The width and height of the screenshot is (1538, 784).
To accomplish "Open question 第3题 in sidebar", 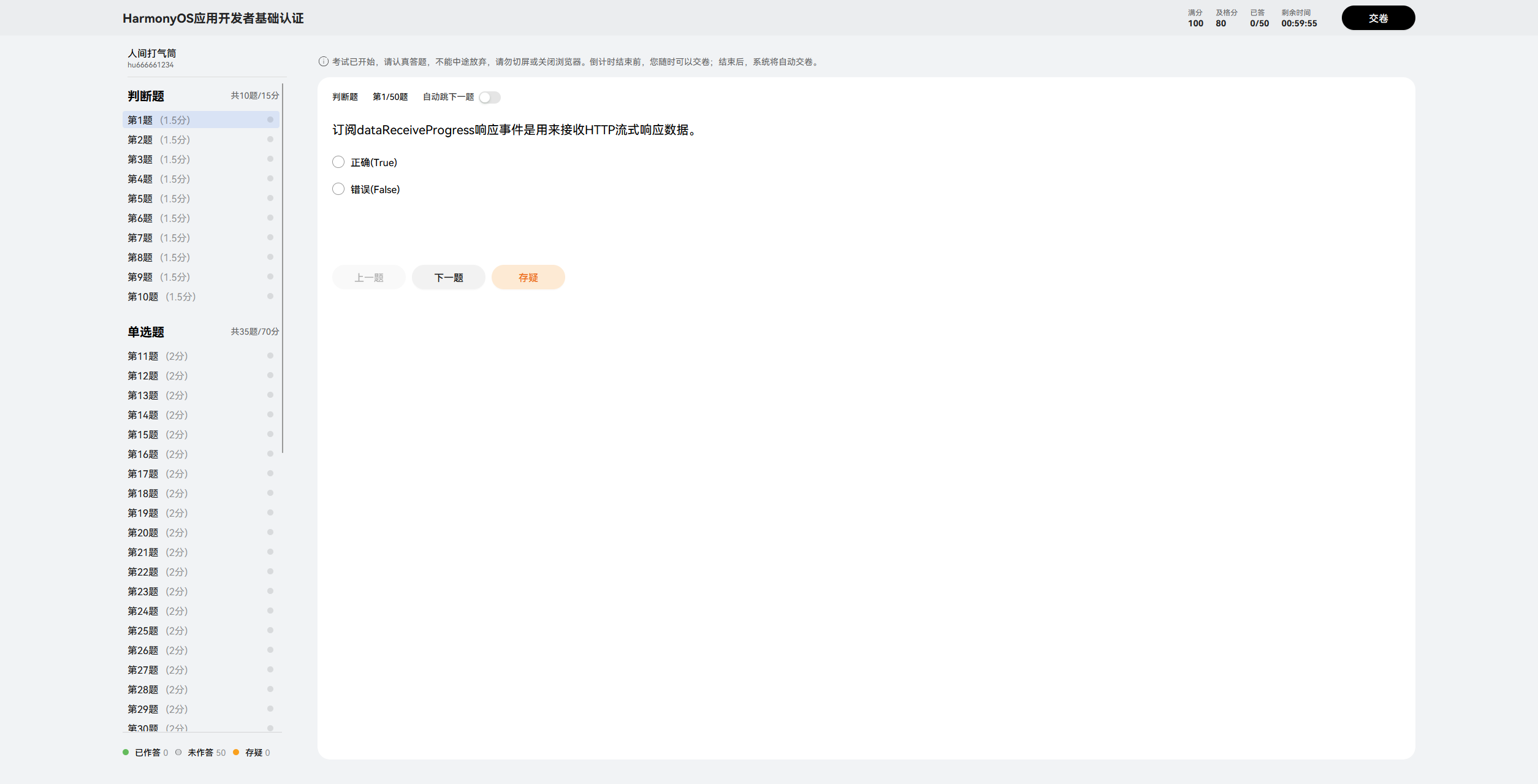I will click(x=159, y=159).
